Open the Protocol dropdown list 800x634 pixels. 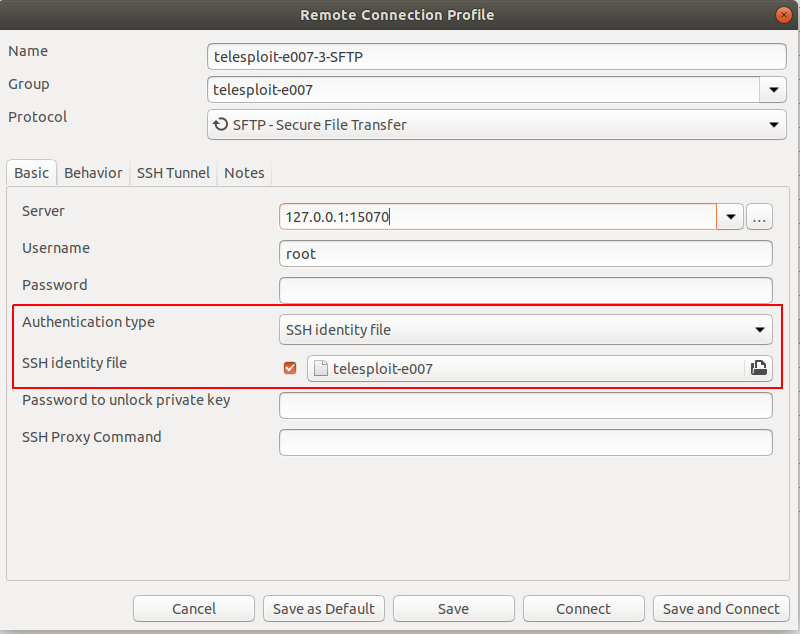pyautogui.click(x=496, y=124)
